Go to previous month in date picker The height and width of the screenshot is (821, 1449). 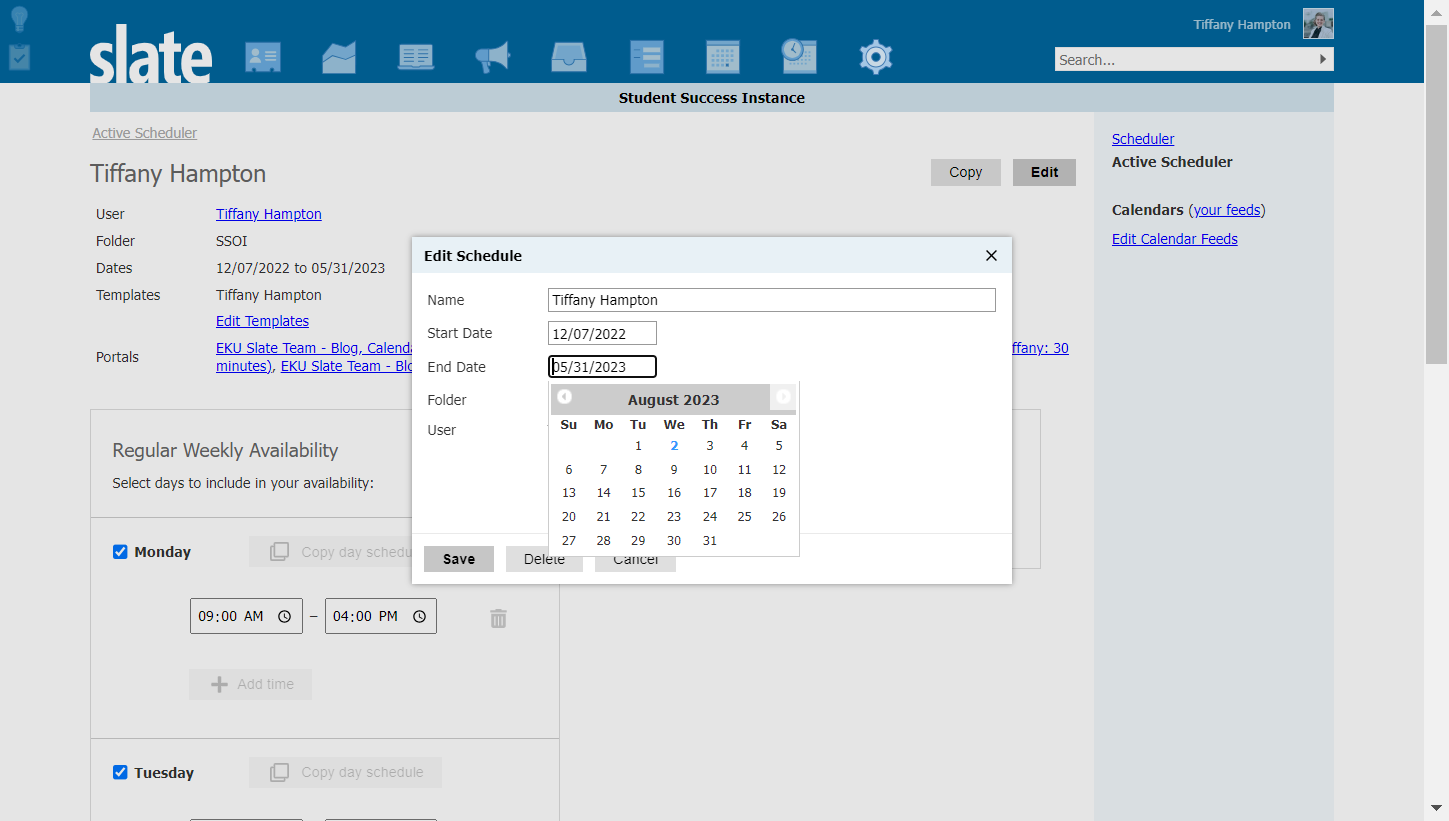click(x=565, y=397)
